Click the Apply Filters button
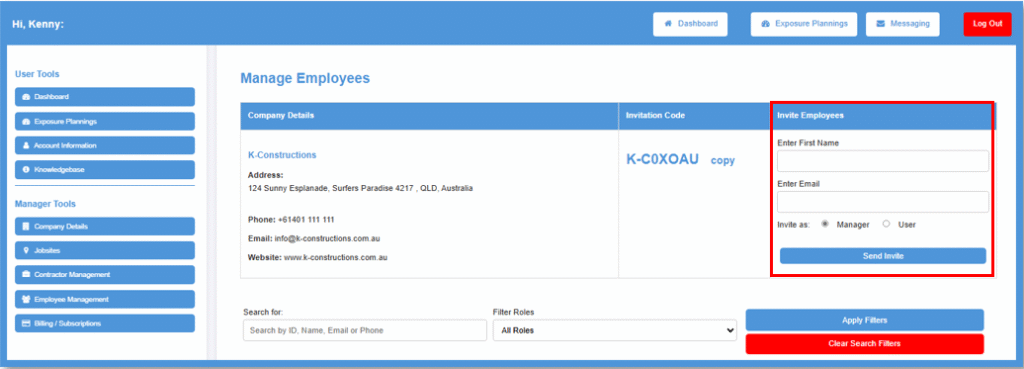The width and height of the screenshot is (1024, 369). pyautogui.click(x=865, y=320)
